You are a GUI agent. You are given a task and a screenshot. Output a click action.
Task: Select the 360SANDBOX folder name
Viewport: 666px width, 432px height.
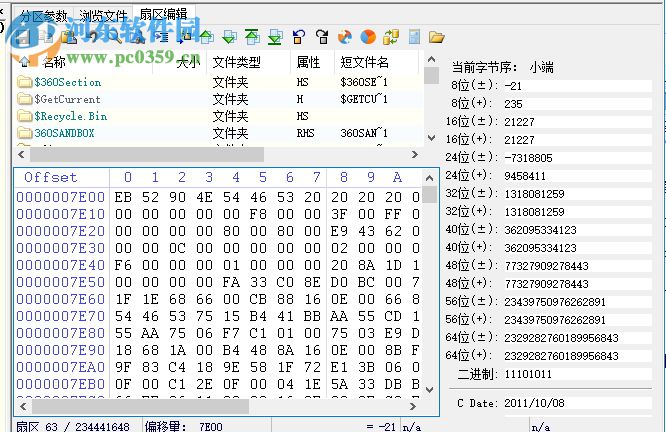coord(64,133)
